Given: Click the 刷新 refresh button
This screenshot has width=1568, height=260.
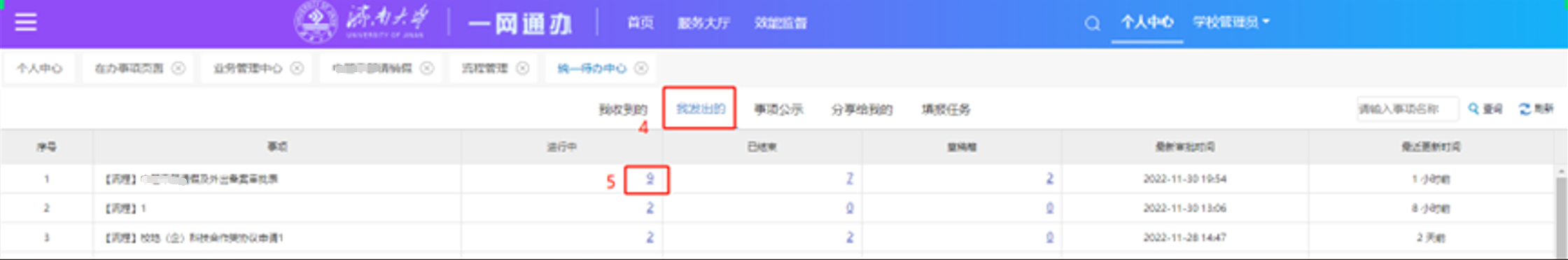Looking at the screenshot, I should [x=1536, y=109].
